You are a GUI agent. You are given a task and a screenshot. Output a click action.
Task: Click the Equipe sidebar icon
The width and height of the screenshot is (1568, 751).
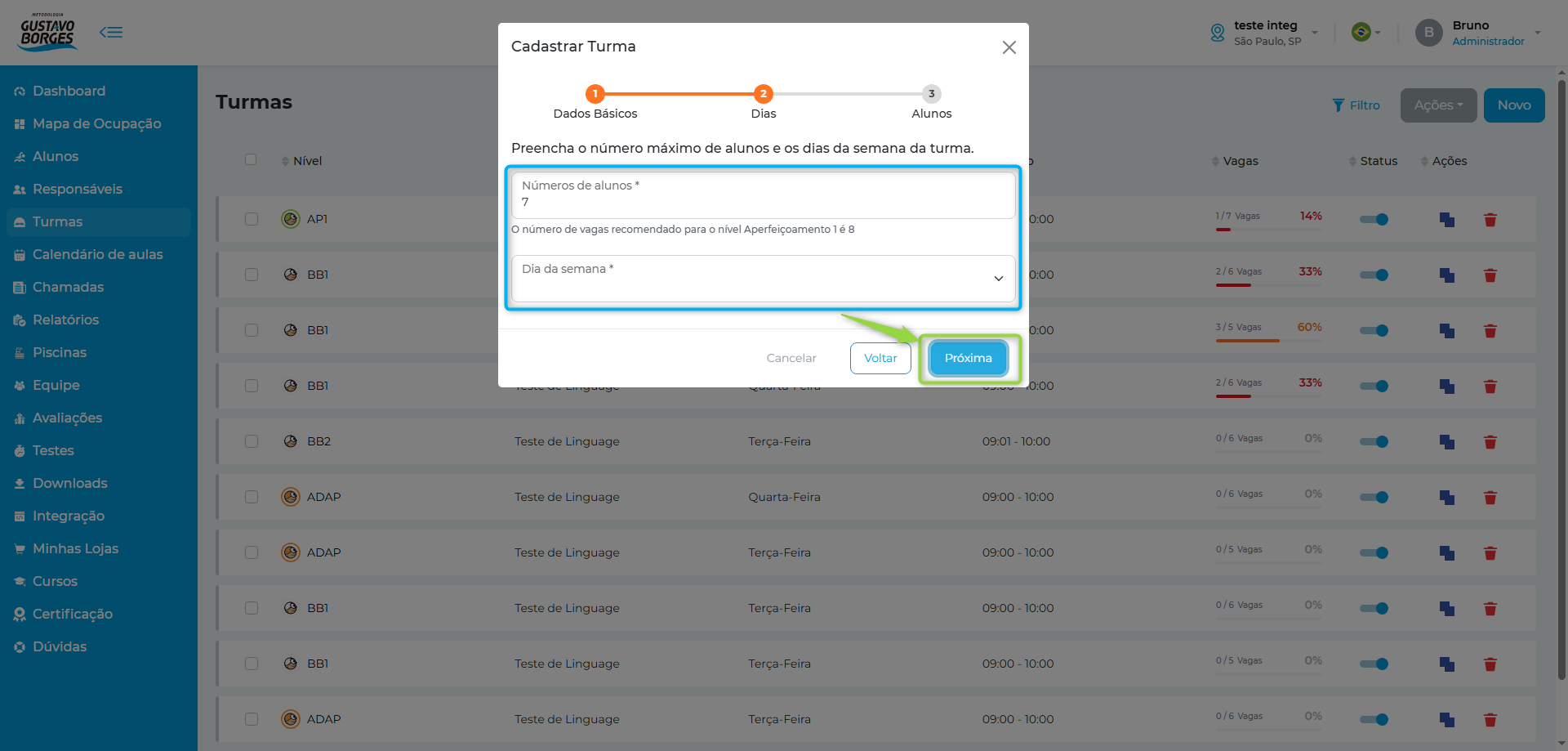20,386
